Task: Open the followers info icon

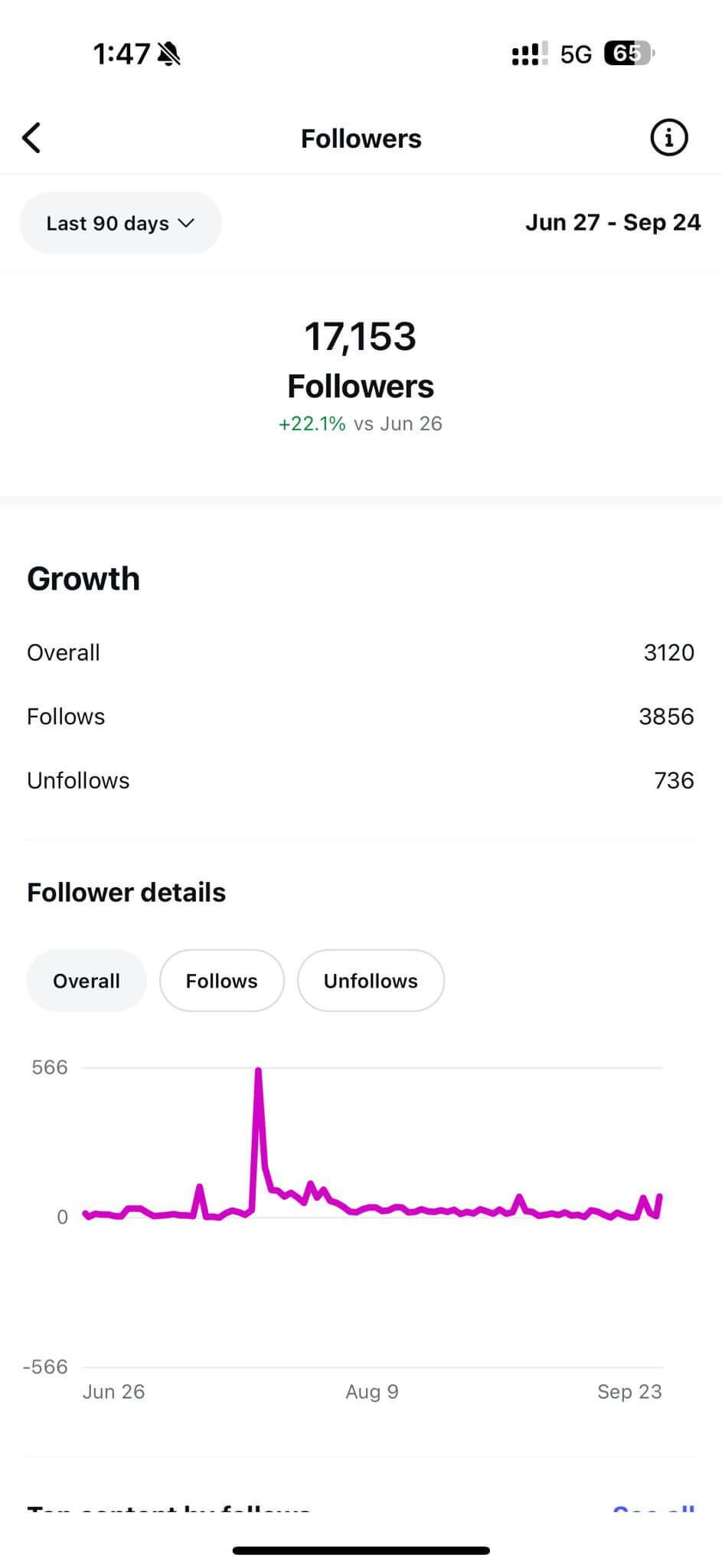Action: coord(668,138)
